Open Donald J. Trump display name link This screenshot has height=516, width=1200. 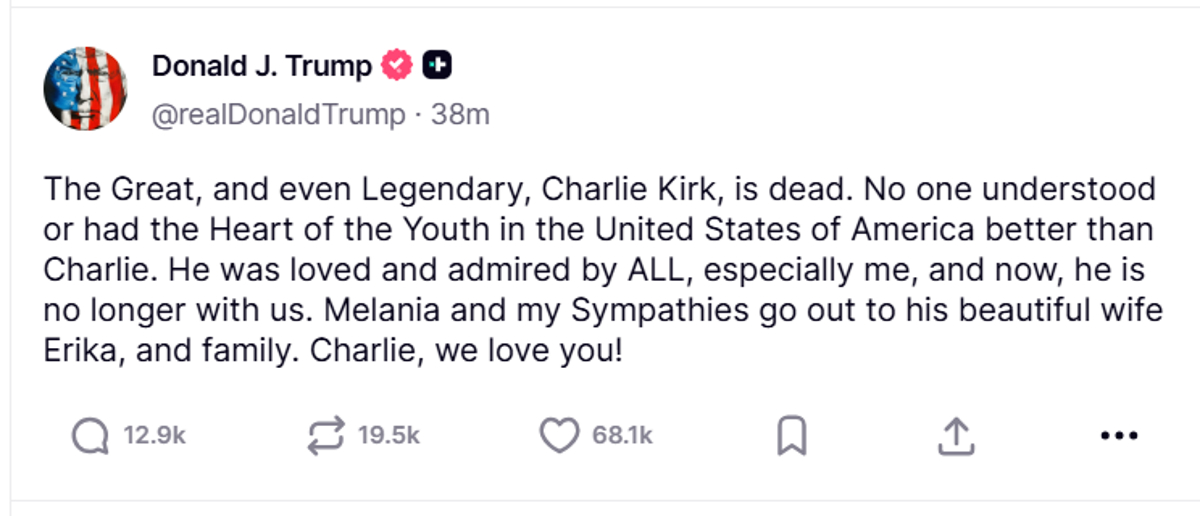(x=261, y=66)
